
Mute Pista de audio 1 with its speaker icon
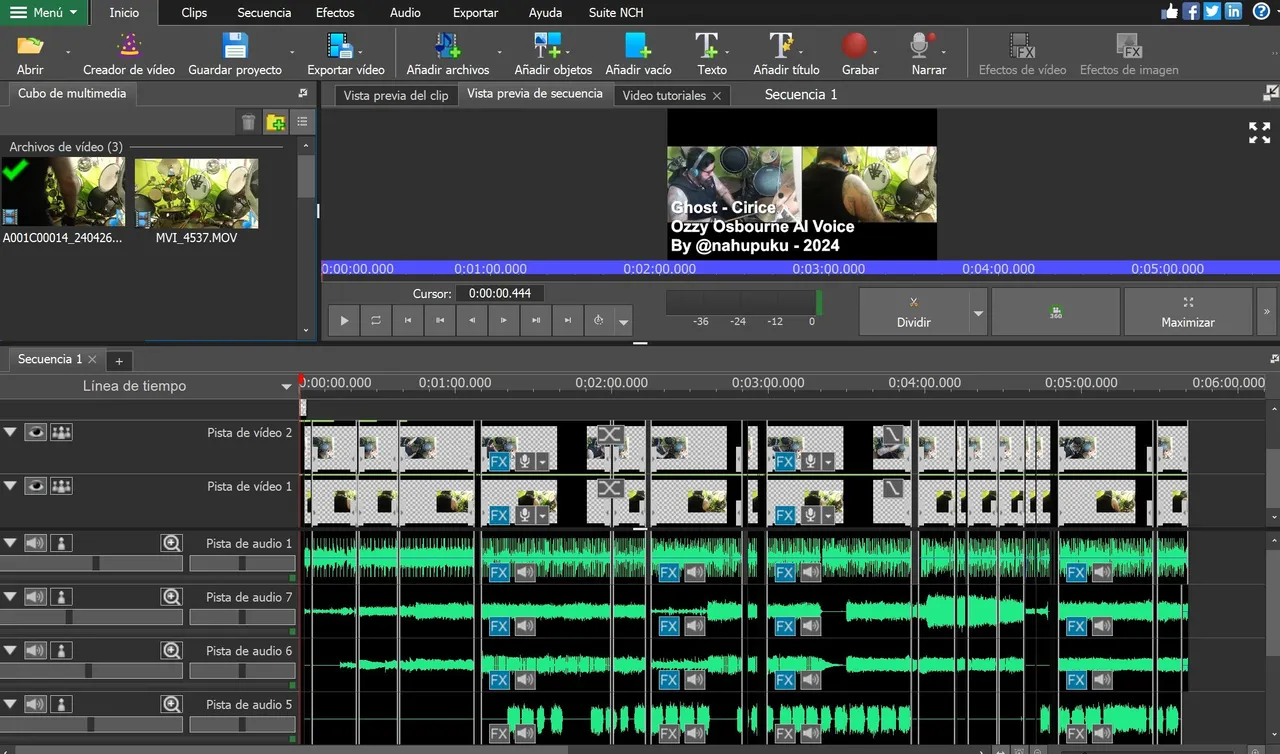coord(36,543)
